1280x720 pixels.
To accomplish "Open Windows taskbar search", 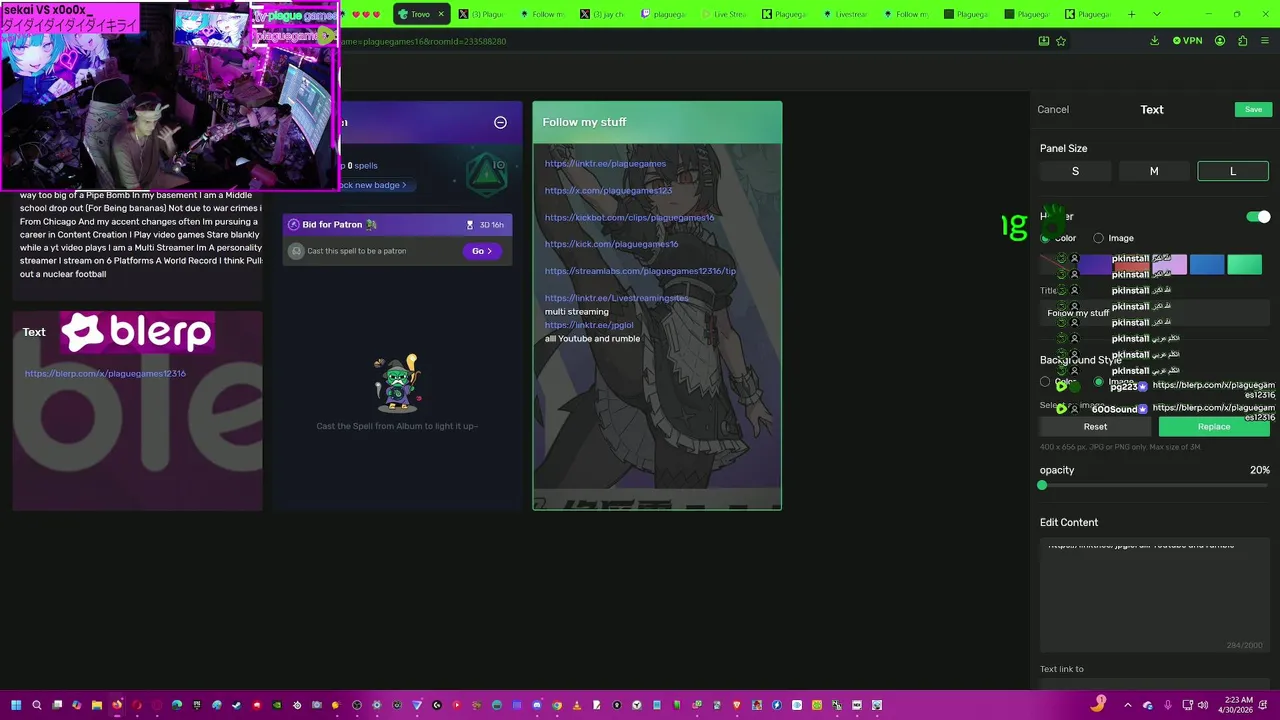I will (37, 705).
